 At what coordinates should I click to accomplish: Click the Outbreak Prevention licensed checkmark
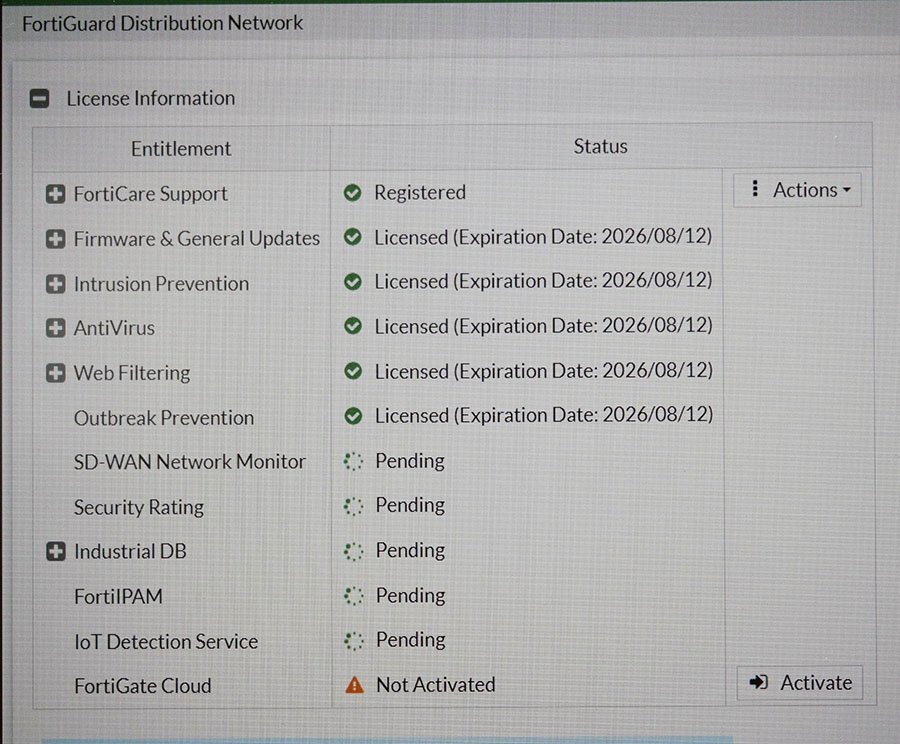(352, 415)
